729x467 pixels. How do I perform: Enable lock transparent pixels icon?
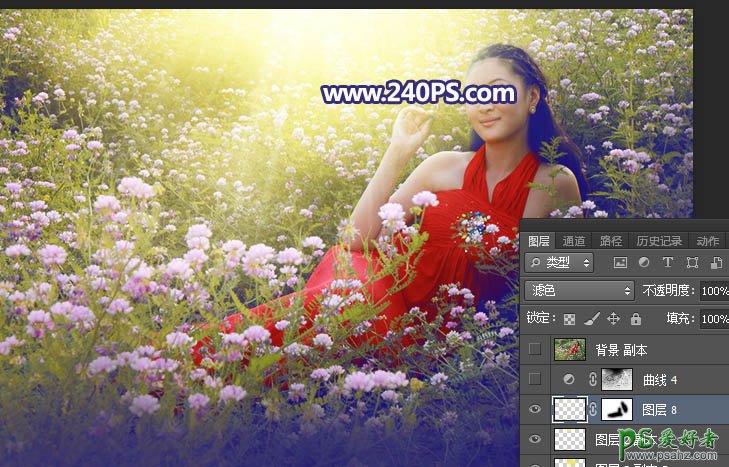(571, 319)
